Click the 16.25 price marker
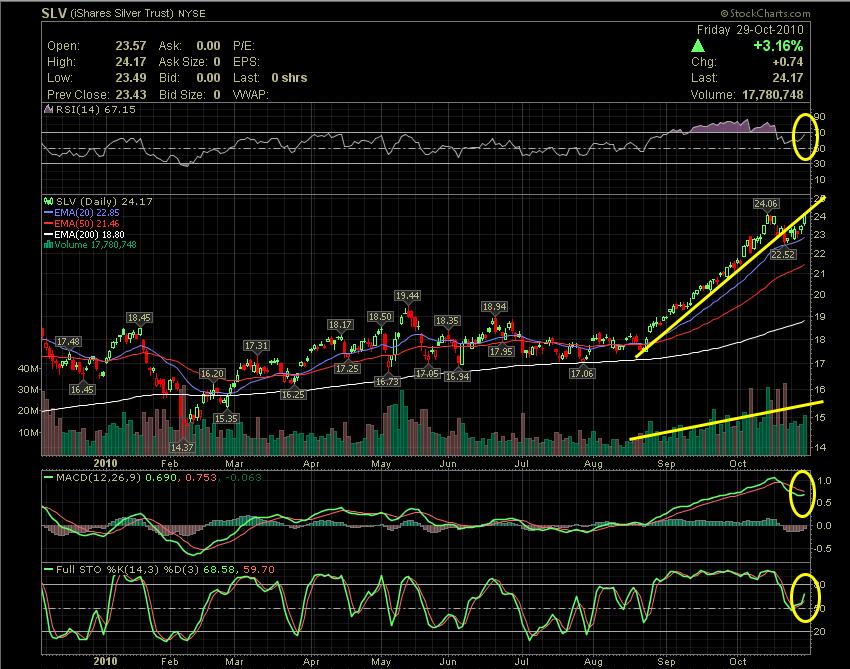The image size is (850, 669). click(x=293, y=395)
